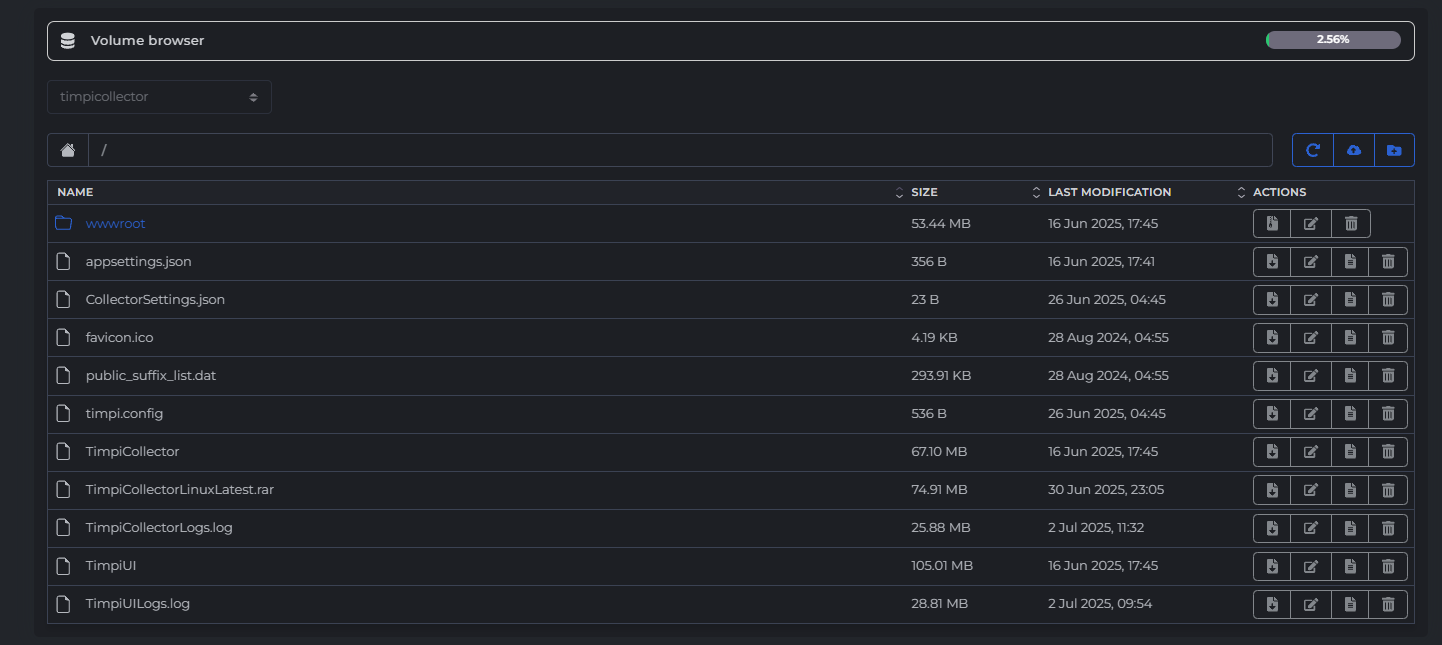Delete the TimpiUILogs.log file
This screenshot has width=1442, height=645.
tap(1388, 604)
